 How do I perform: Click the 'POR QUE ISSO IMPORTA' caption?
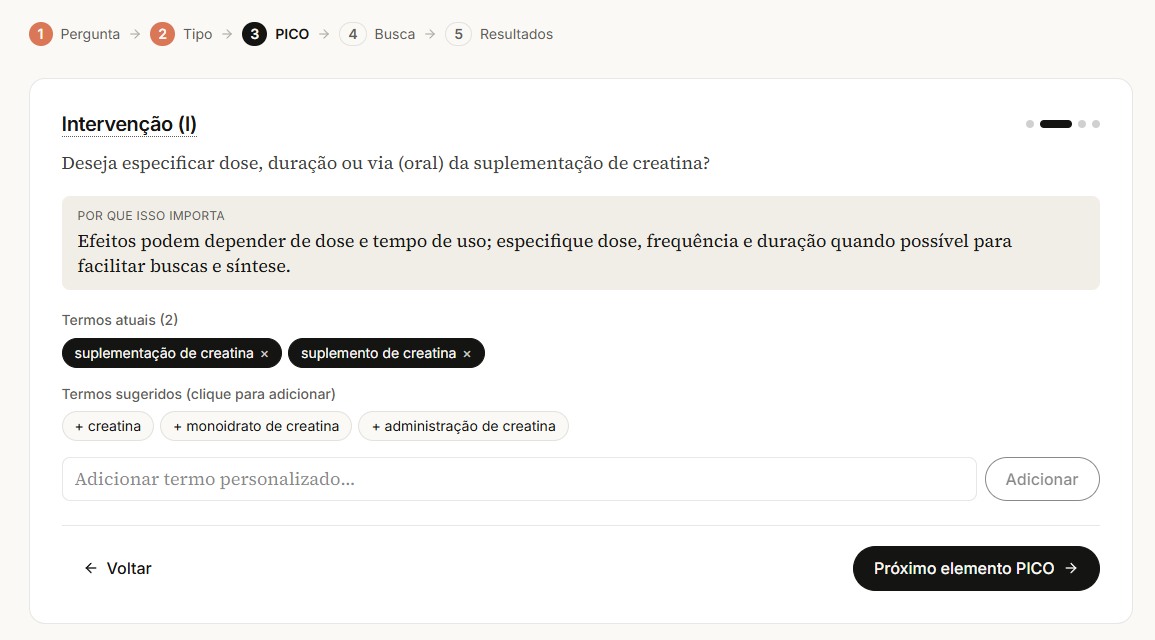(x=151, y=216)
